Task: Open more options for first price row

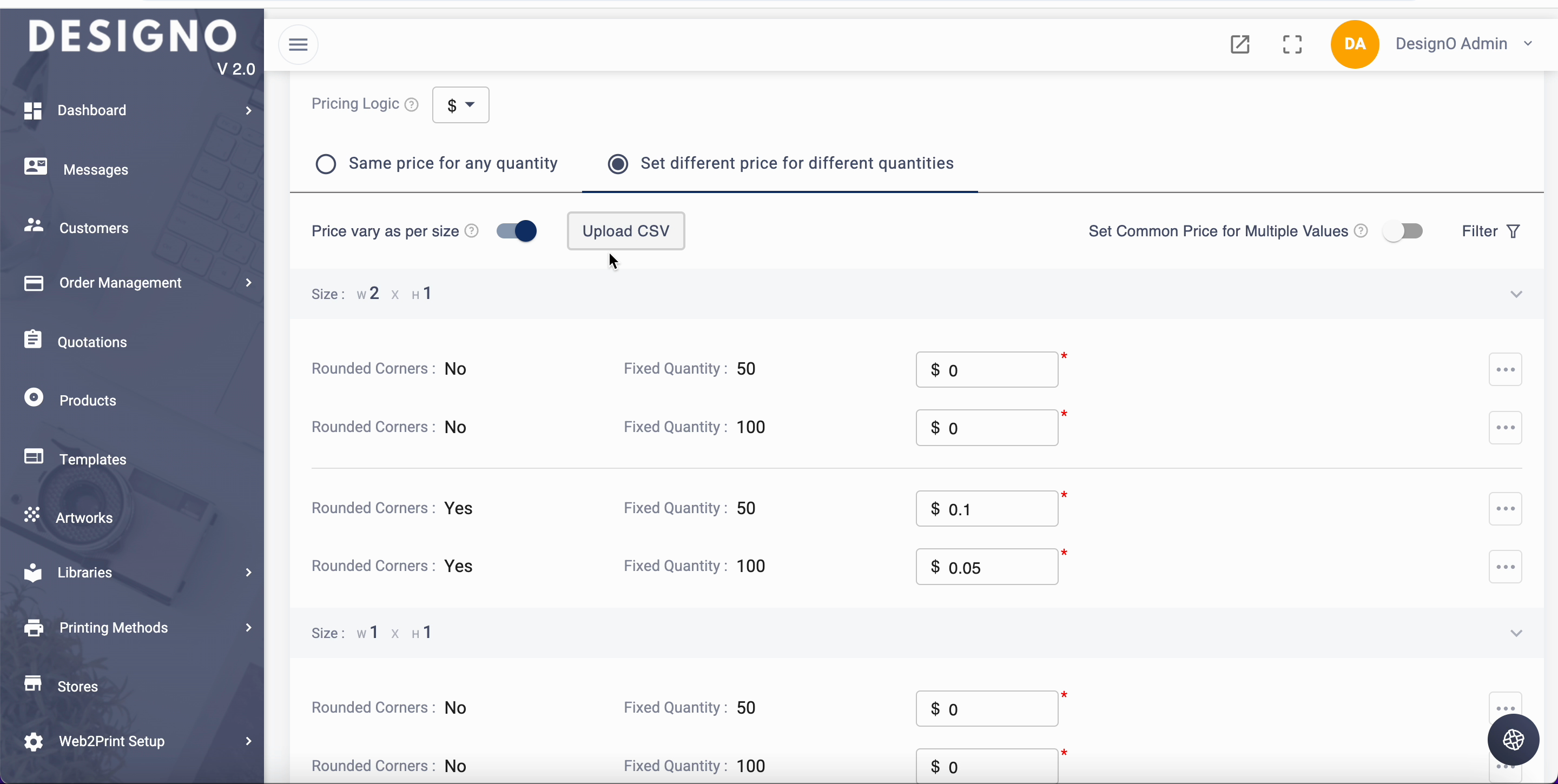Action: (x=1505, y=369)
